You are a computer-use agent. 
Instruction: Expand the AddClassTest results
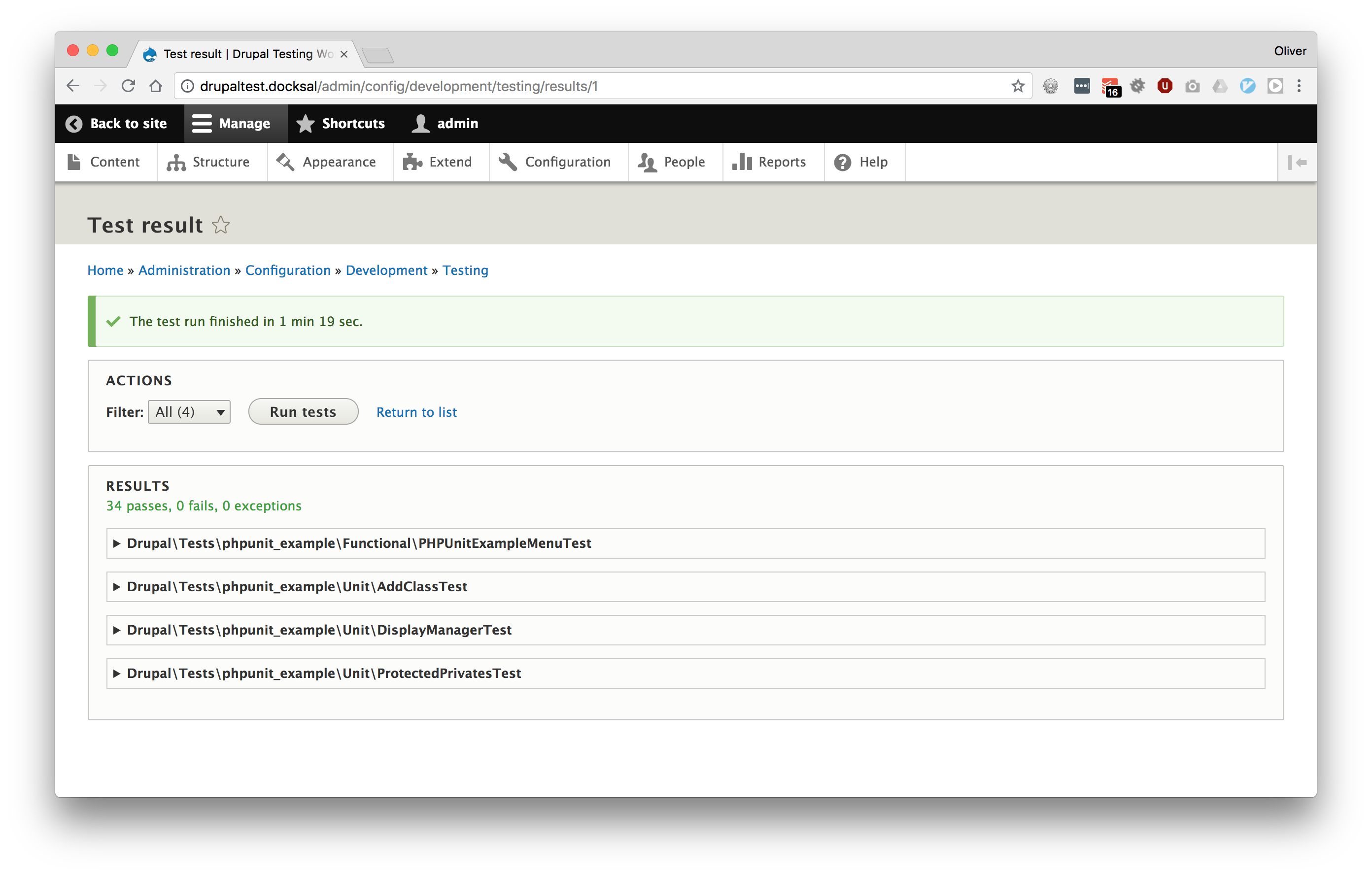296,587
